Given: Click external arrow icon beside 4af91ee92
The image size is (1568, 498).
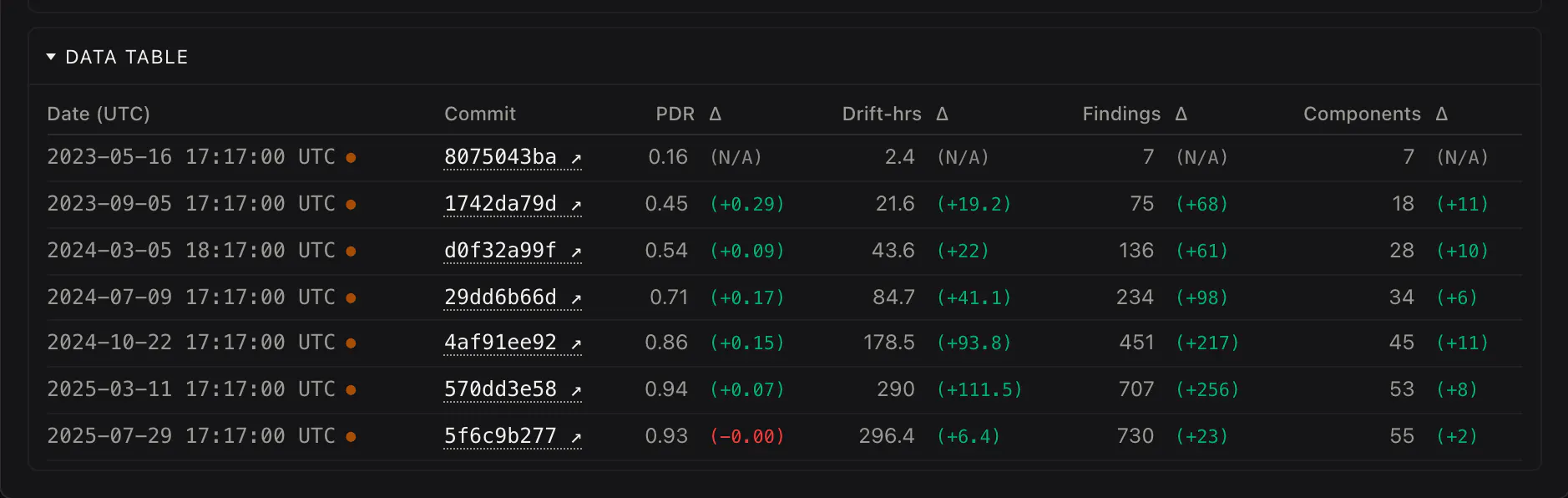Looking at the screenshot, I should pyautogui.click(x=575, y=344).
